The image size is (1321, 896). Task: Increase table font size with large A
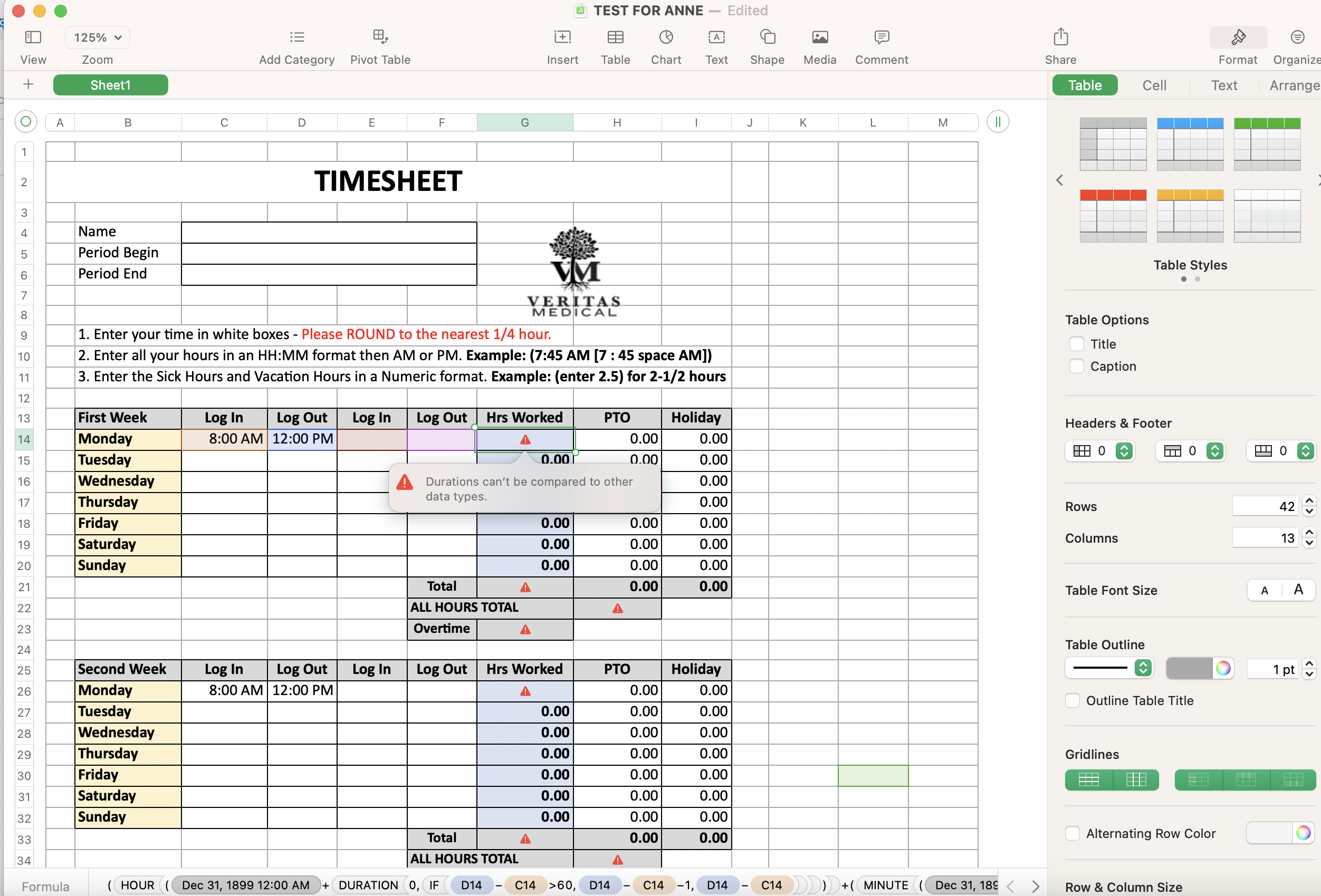tap(1298, 590)
